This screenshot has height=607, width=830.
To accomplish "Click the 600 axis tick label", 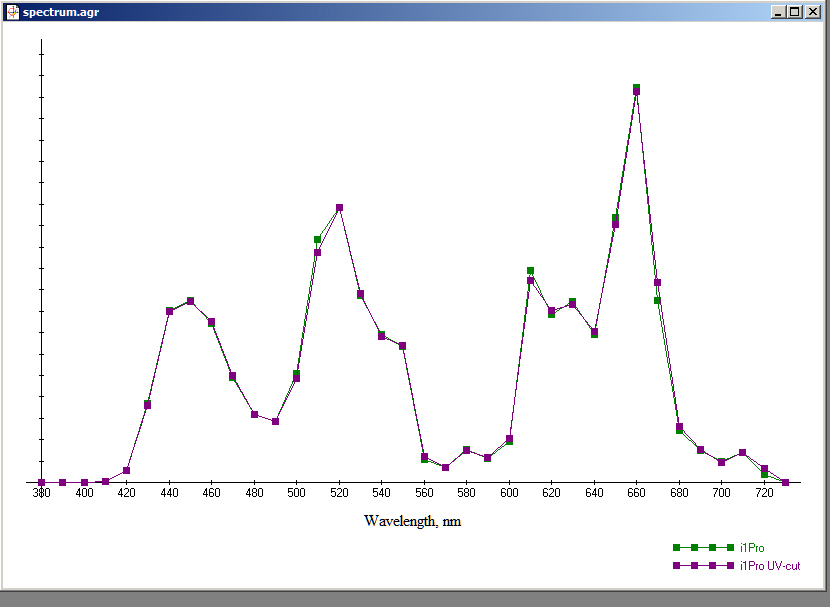I will click(509, 493).
